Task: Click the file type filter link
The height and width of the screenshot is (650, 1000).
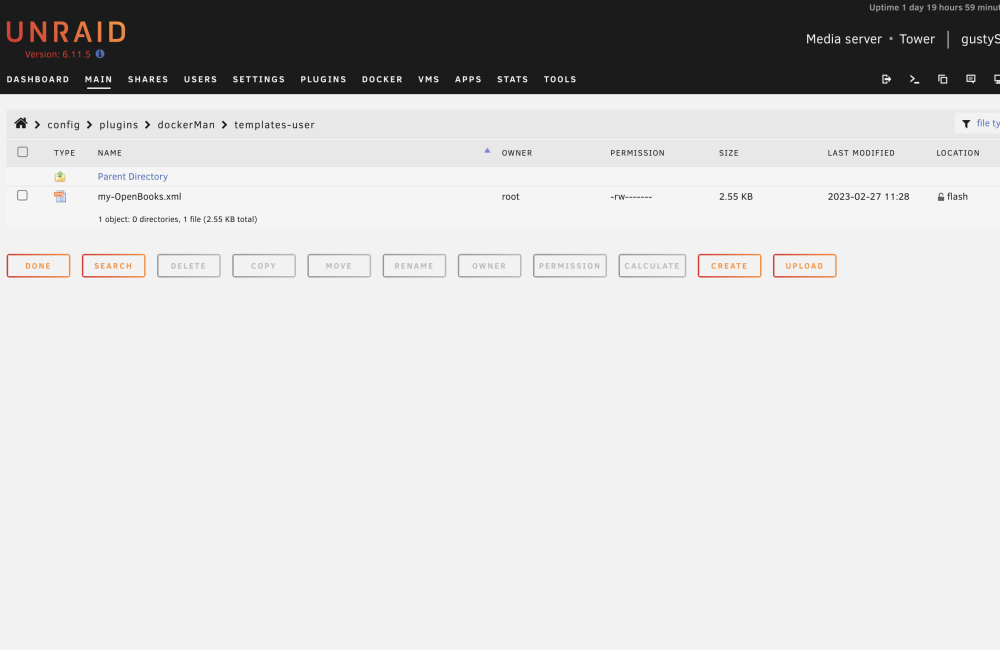Action: point(988,124)
